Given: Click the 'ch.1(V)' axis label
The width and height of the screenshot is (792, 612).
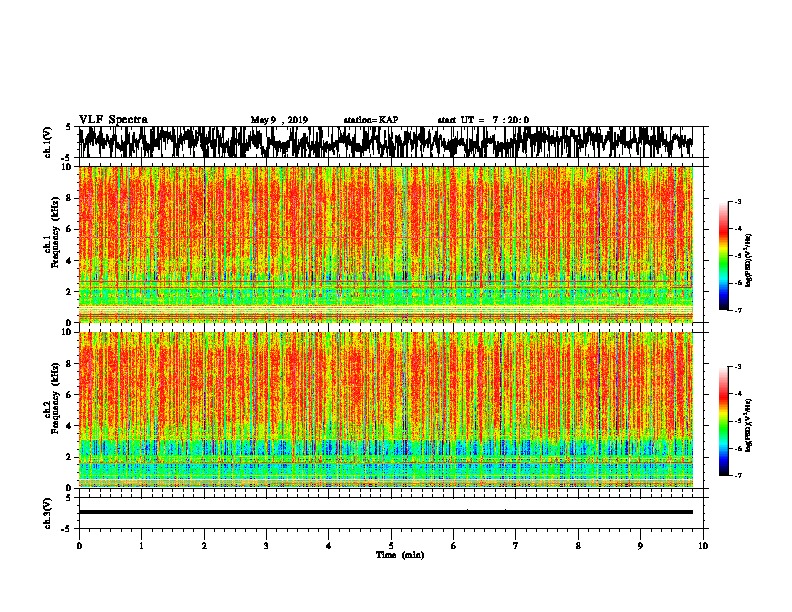Looking at the screenshot, I should (48, 142).
